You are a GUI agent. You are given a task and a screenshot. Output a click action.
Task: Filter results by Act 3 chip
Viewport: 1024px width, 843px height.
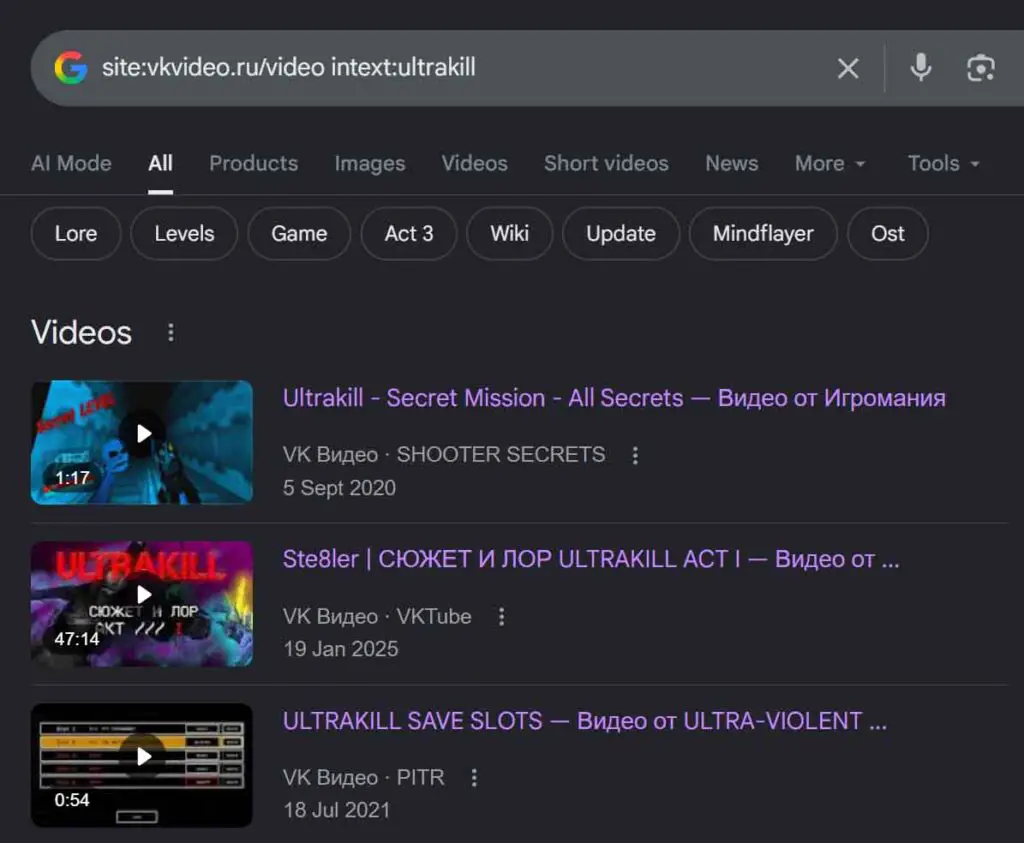409,234
